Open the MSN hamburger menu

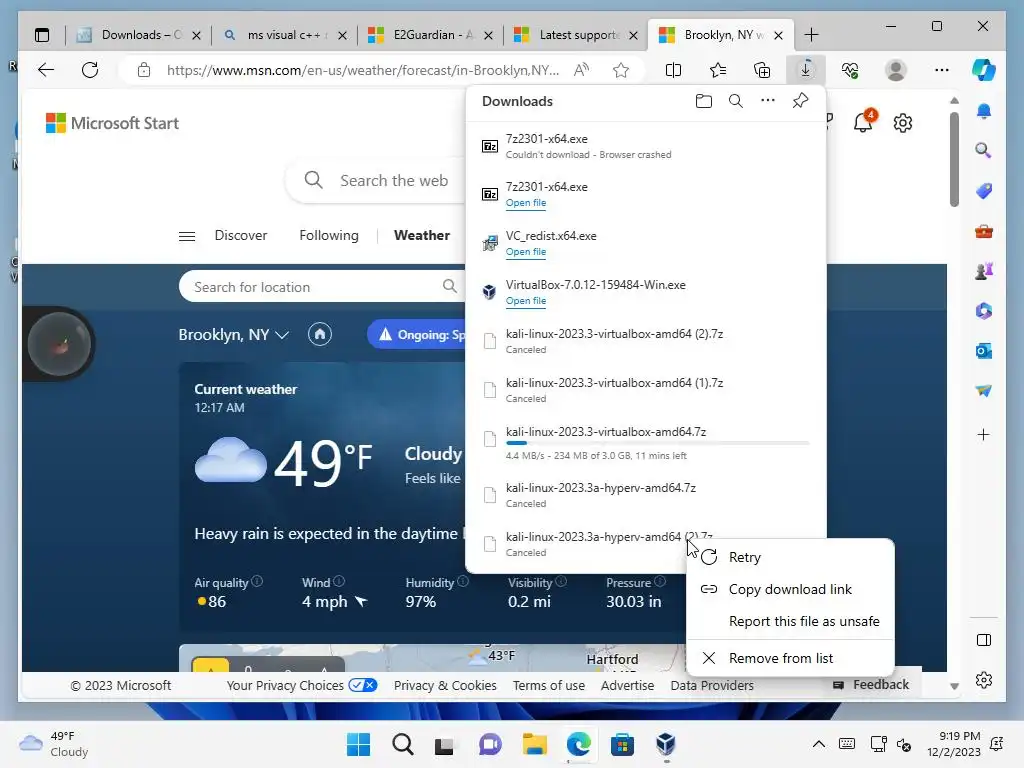coord(187,236)
